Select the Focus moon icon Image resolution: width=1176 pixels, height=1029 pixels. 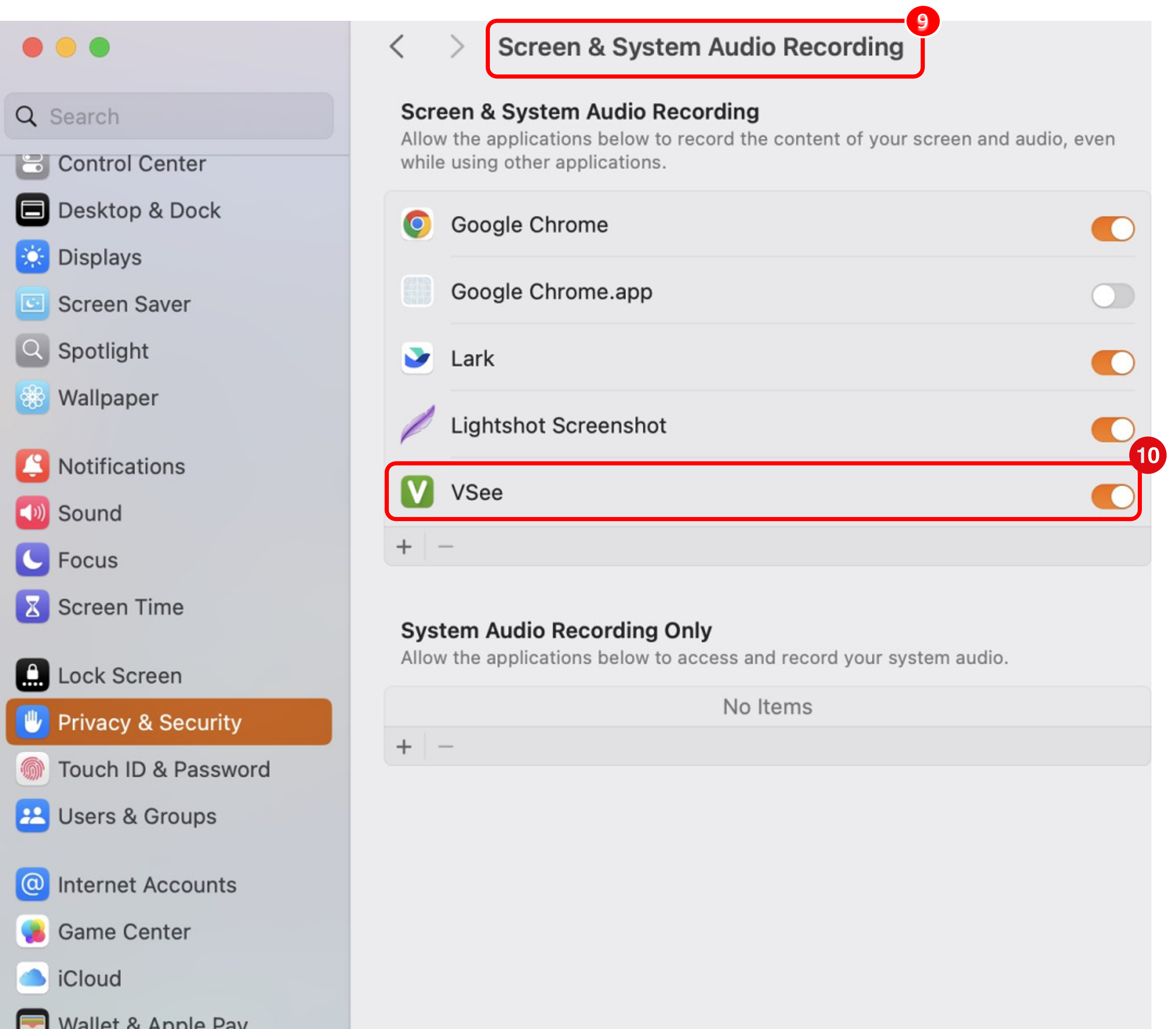click(32, 560)
